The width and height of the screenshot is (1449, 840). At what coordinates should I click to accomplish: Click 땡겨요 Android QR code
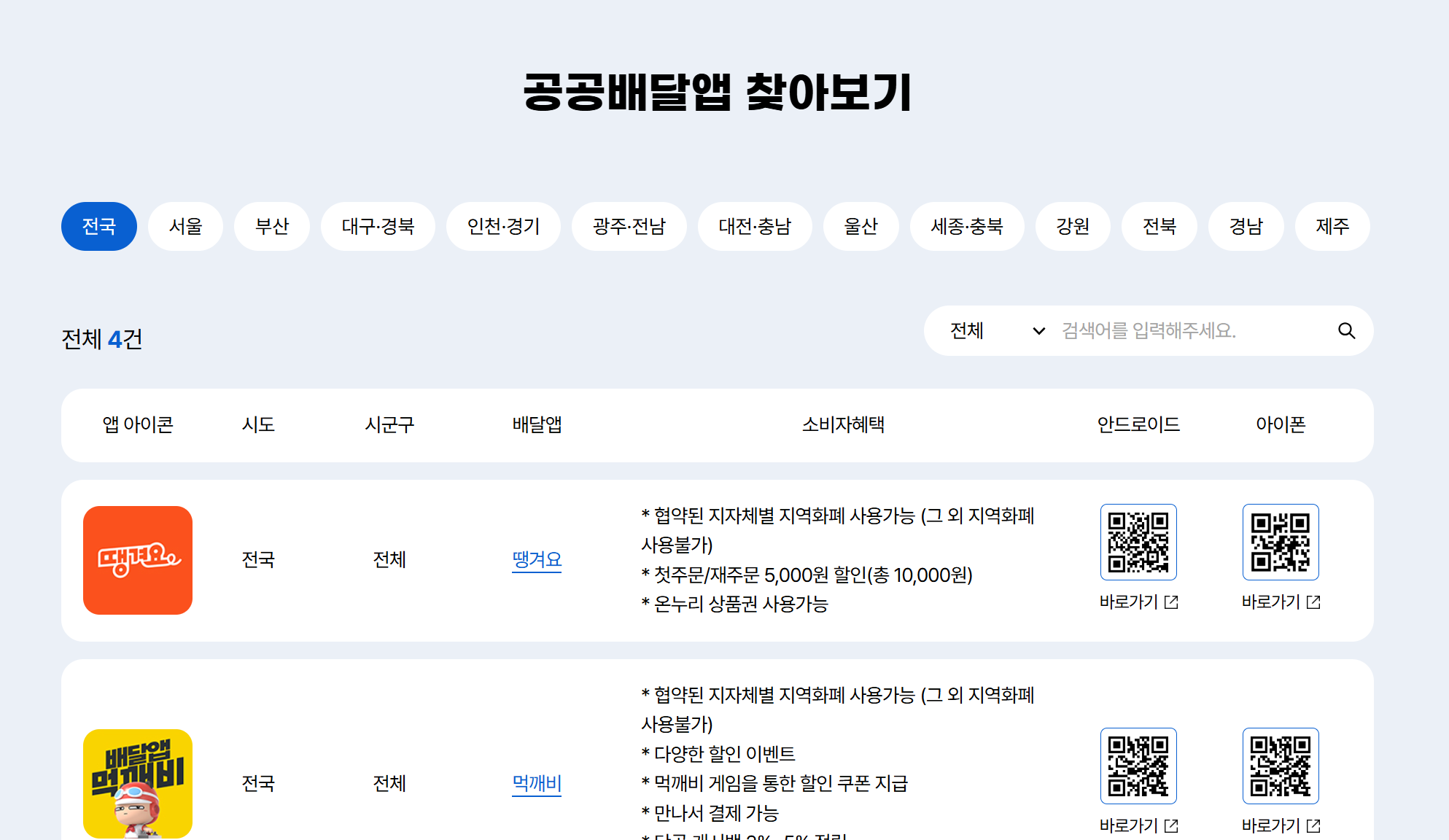[1138, 542]
